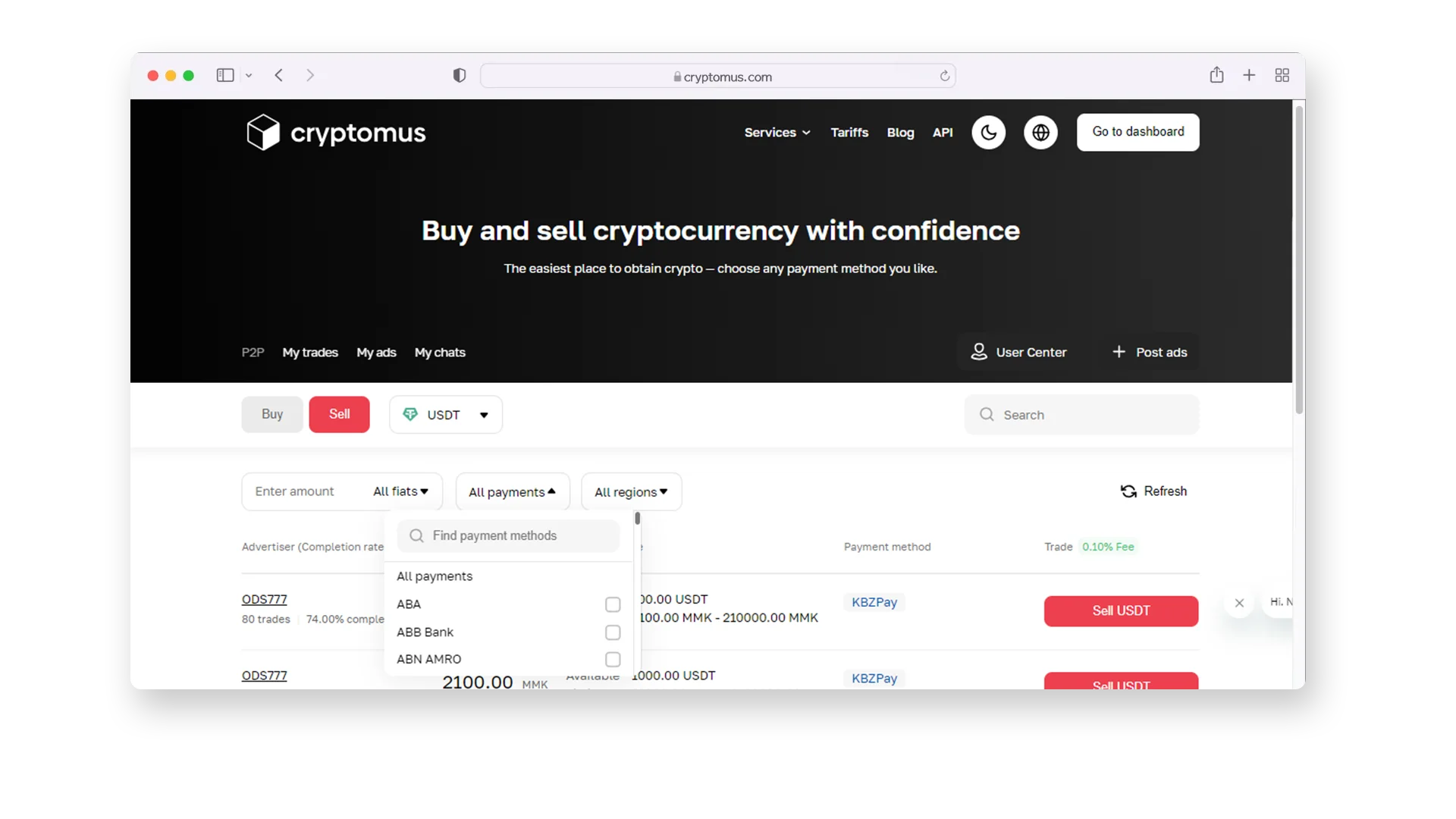Click the globe language icon

coord(1040,131)
